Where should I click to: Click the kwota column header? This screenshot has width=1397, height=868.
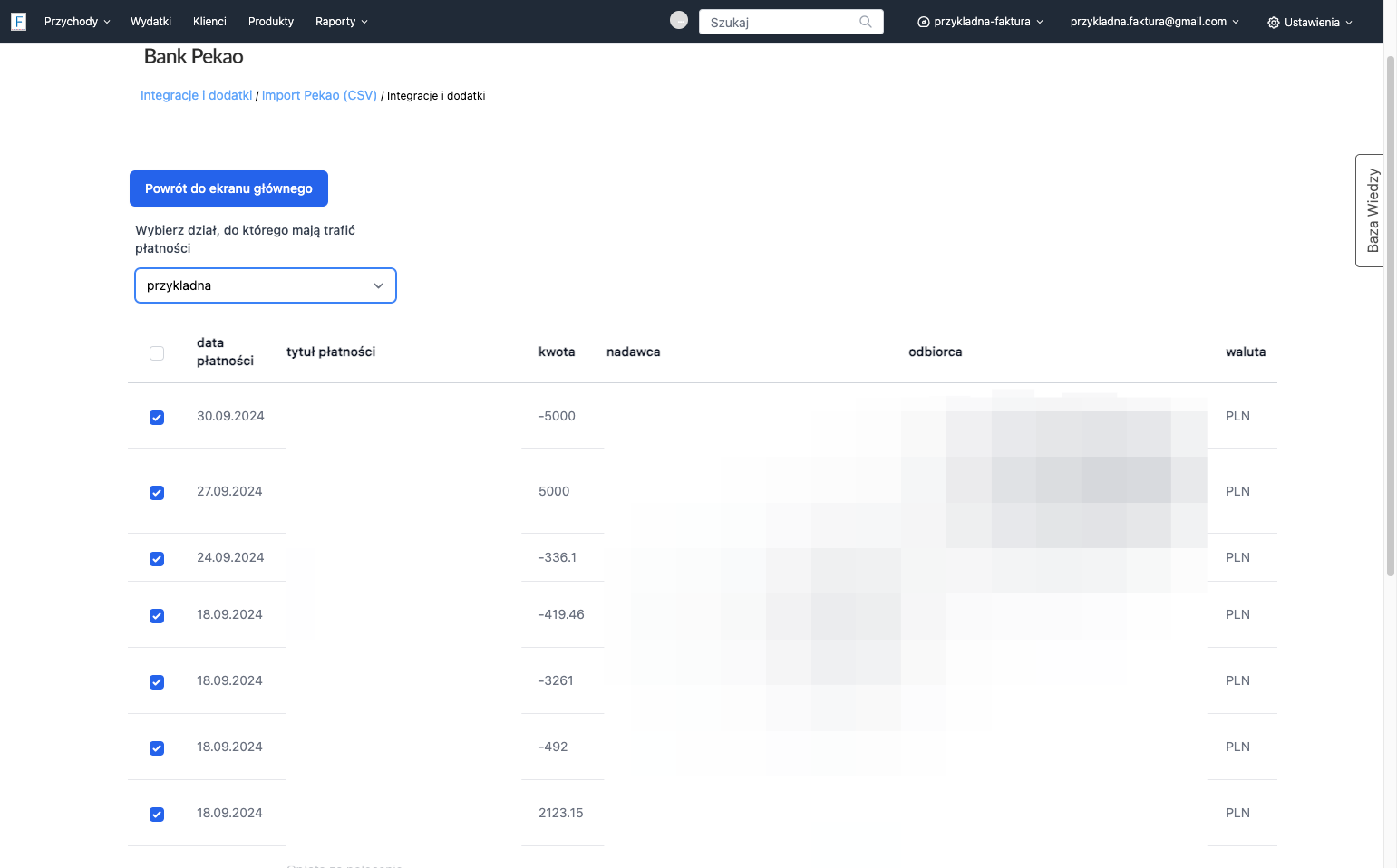pos(557,352)
